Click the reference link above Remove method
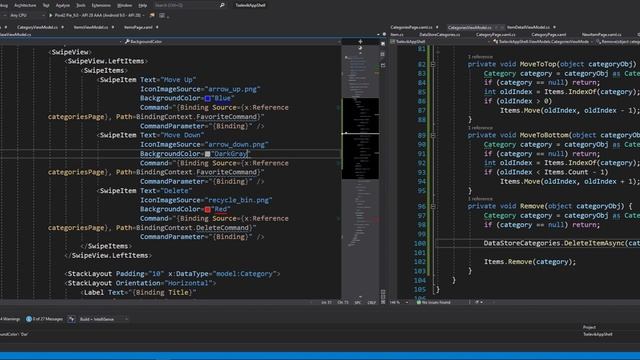The height and width of the screenshot is (360, 640). [x=480, y=199]
